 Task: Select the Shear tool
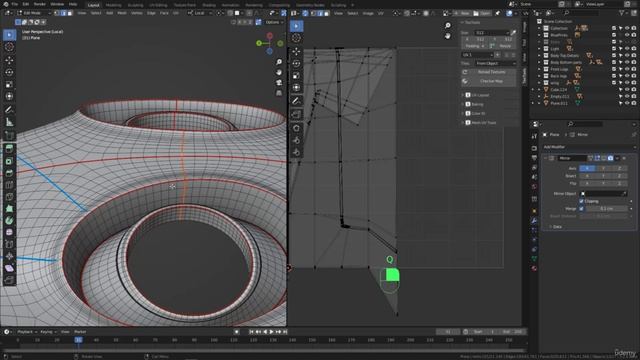pos(9,268)
